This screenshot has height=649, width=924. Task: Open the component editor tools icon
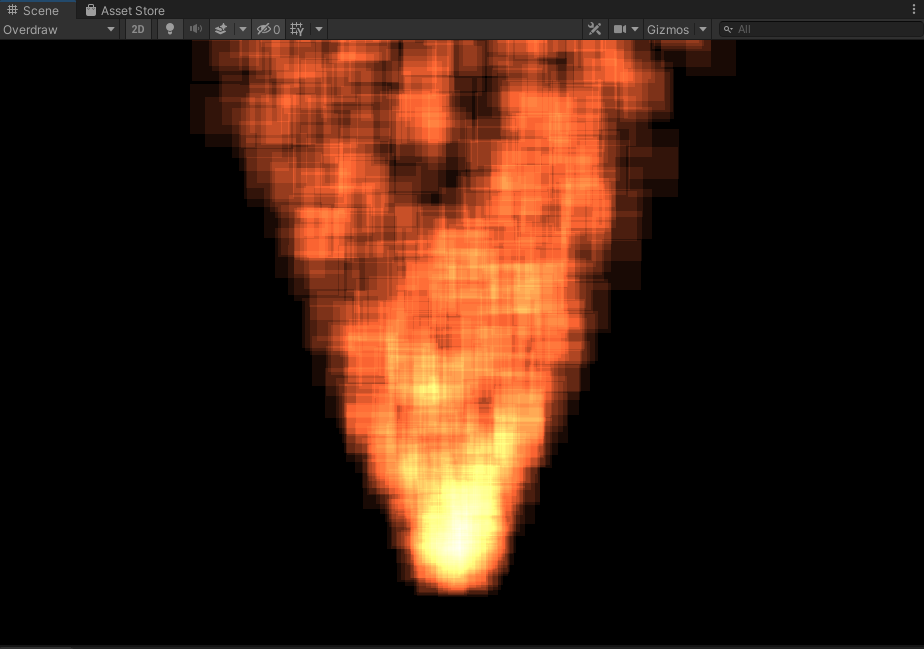pyautogui.click(x=594, y=29)
